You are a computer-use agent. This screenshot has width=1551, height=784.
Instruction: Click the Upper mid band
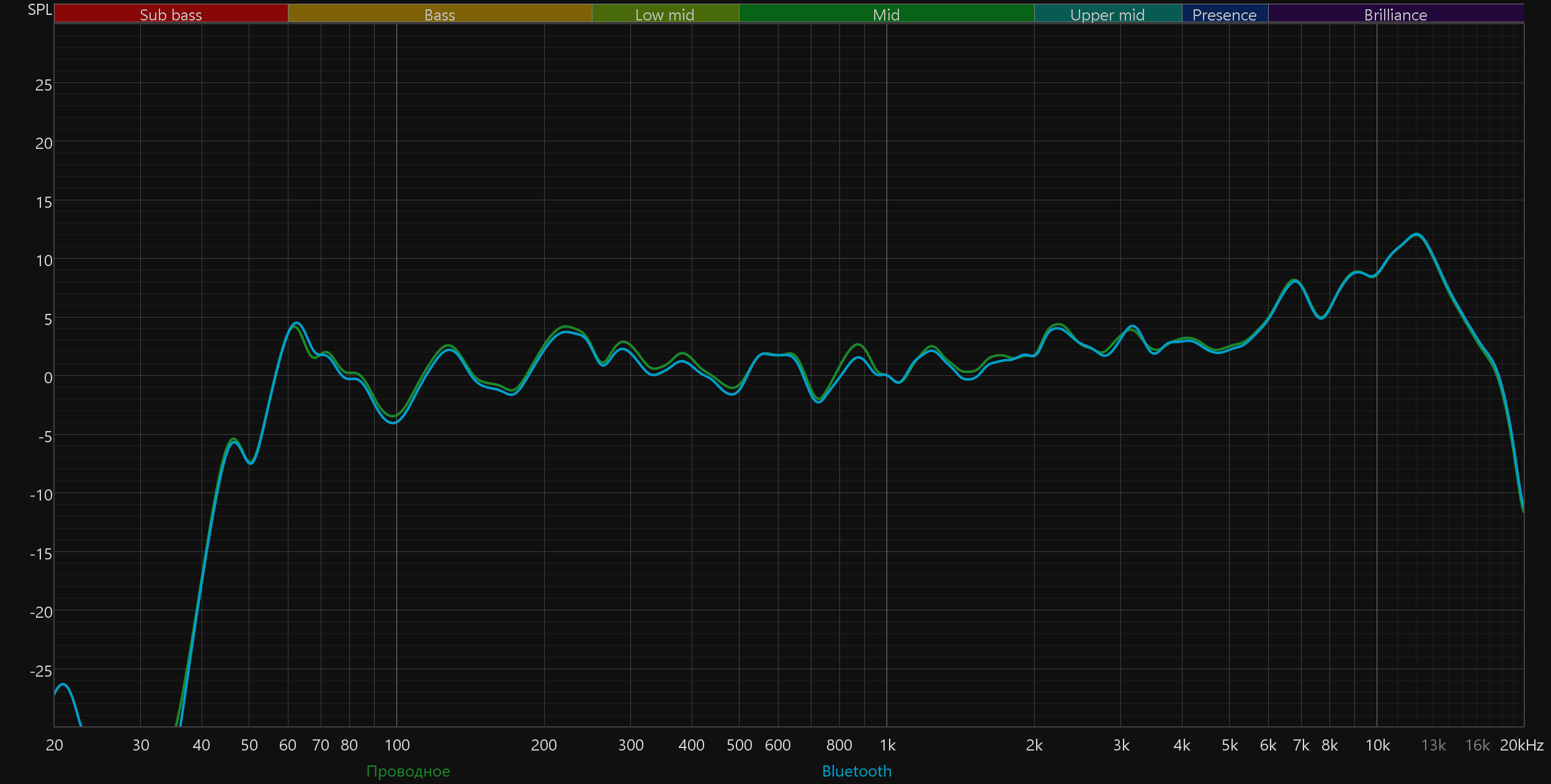[1107, 14]
